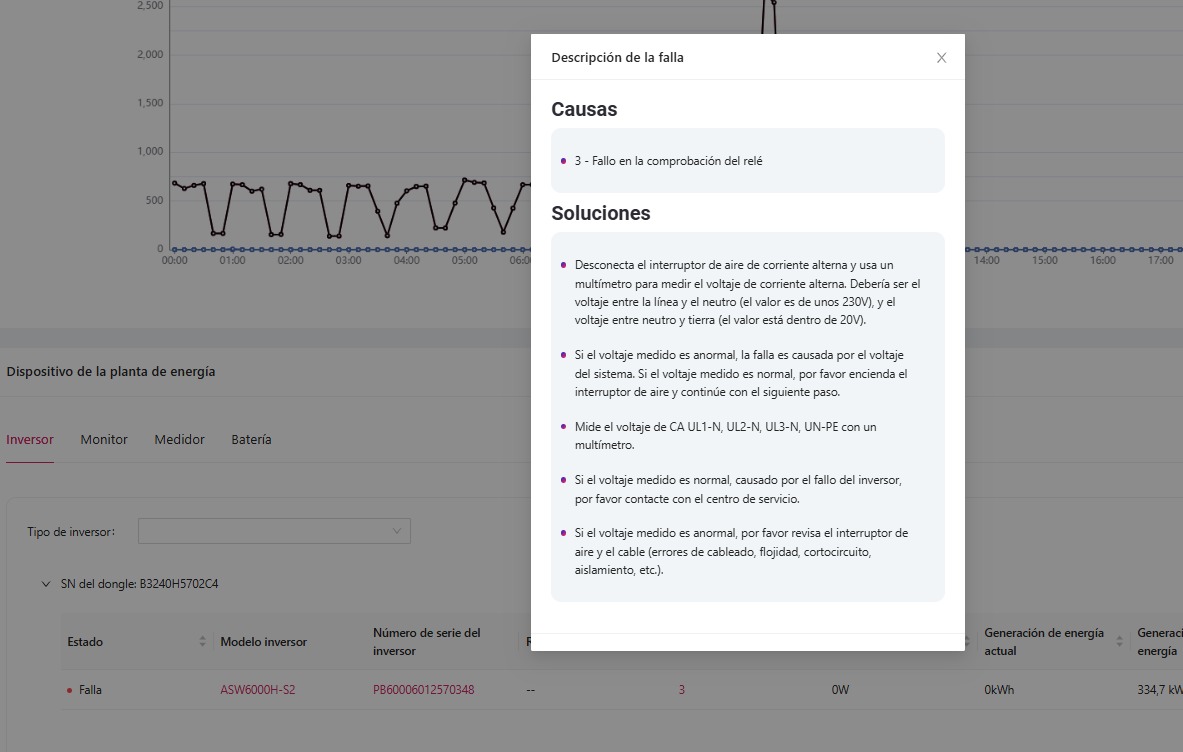Image resolution: width=1183 pixels, height=752 pixels.
Task: Click the sort icon left of Generación de energía actual
Action: coord(967,642)
